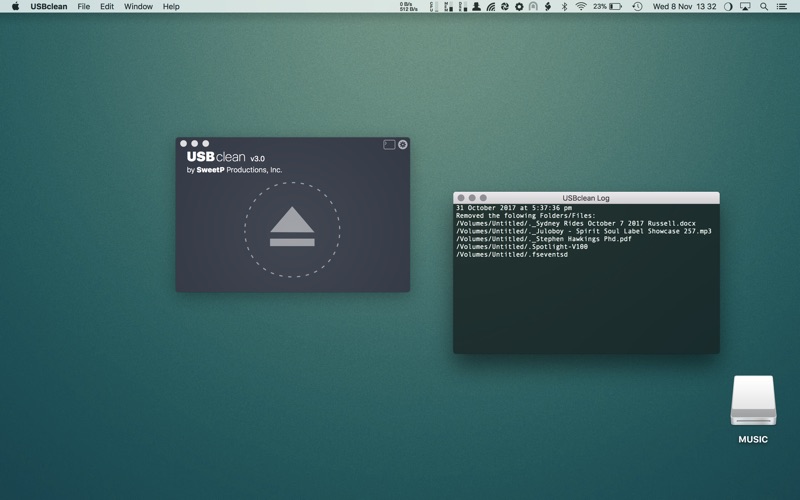Click the date and time clock
Screen dimensions: 800x500
point(684,6)
